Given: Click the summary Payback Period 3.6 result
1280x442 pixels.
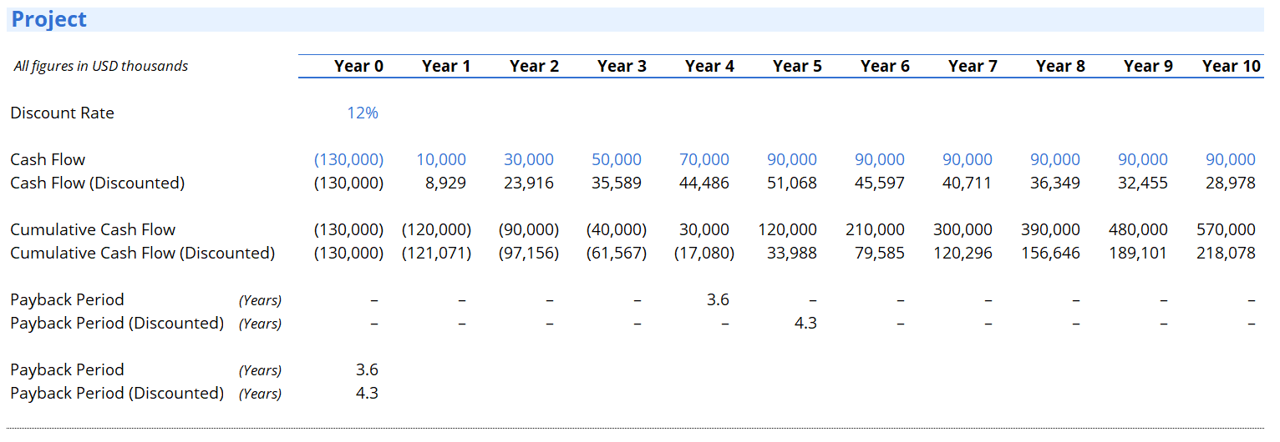Looking at the screenshot, I should click(x=367, y=369).
